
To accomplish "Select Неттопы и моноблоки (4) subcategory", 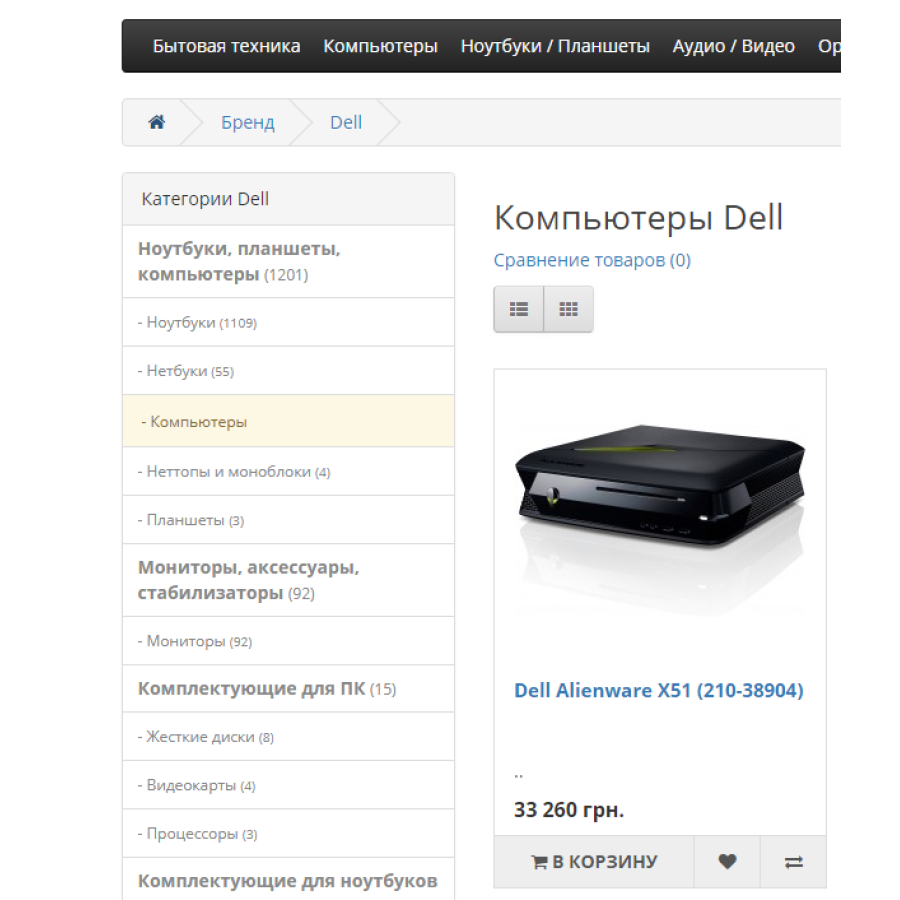I will (x=288, y=471).
